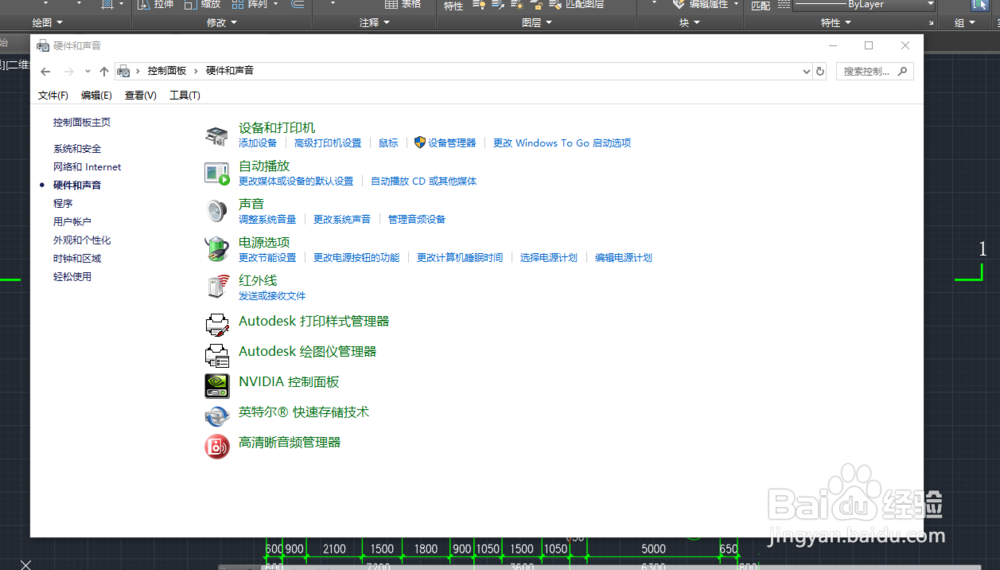Open the 编辑(E) menu
Image resolution: width=1000 pixels, height=570 pixels.
96,96
